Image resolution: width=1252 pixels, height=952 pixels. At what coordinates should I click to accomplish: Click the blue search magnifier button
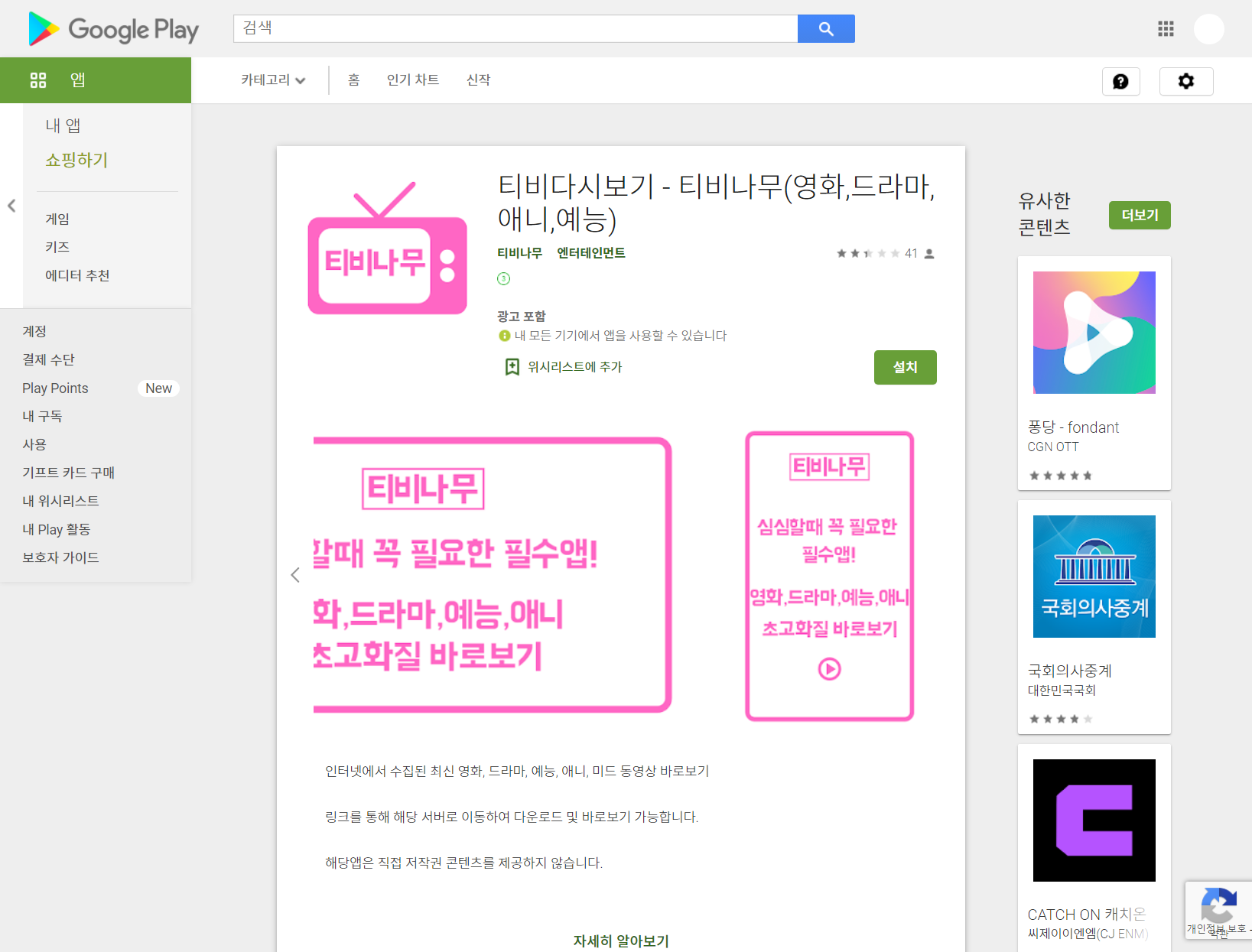[x=826, y=28]
